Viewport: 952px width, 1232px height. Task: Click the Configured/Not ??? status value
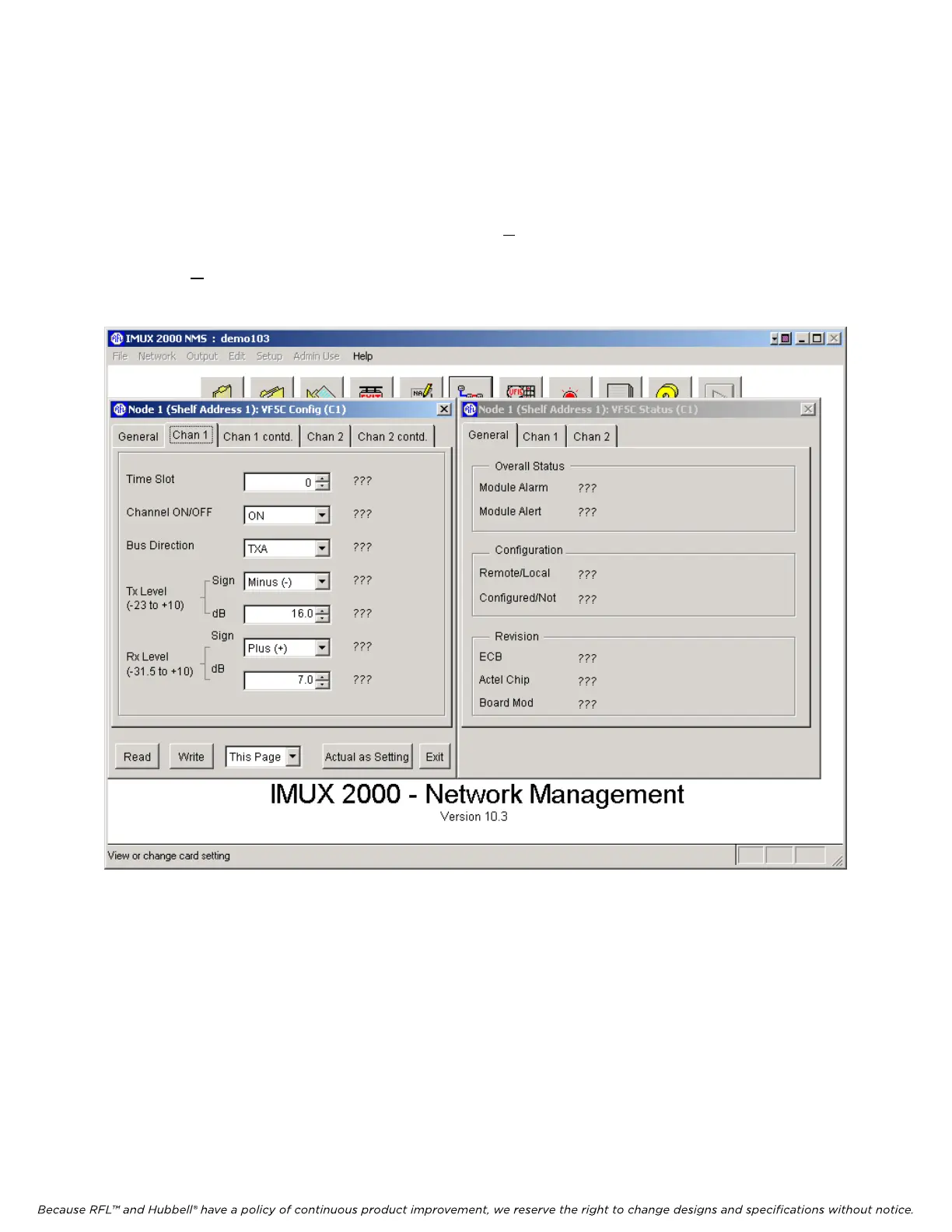click(x=587, y=600)
